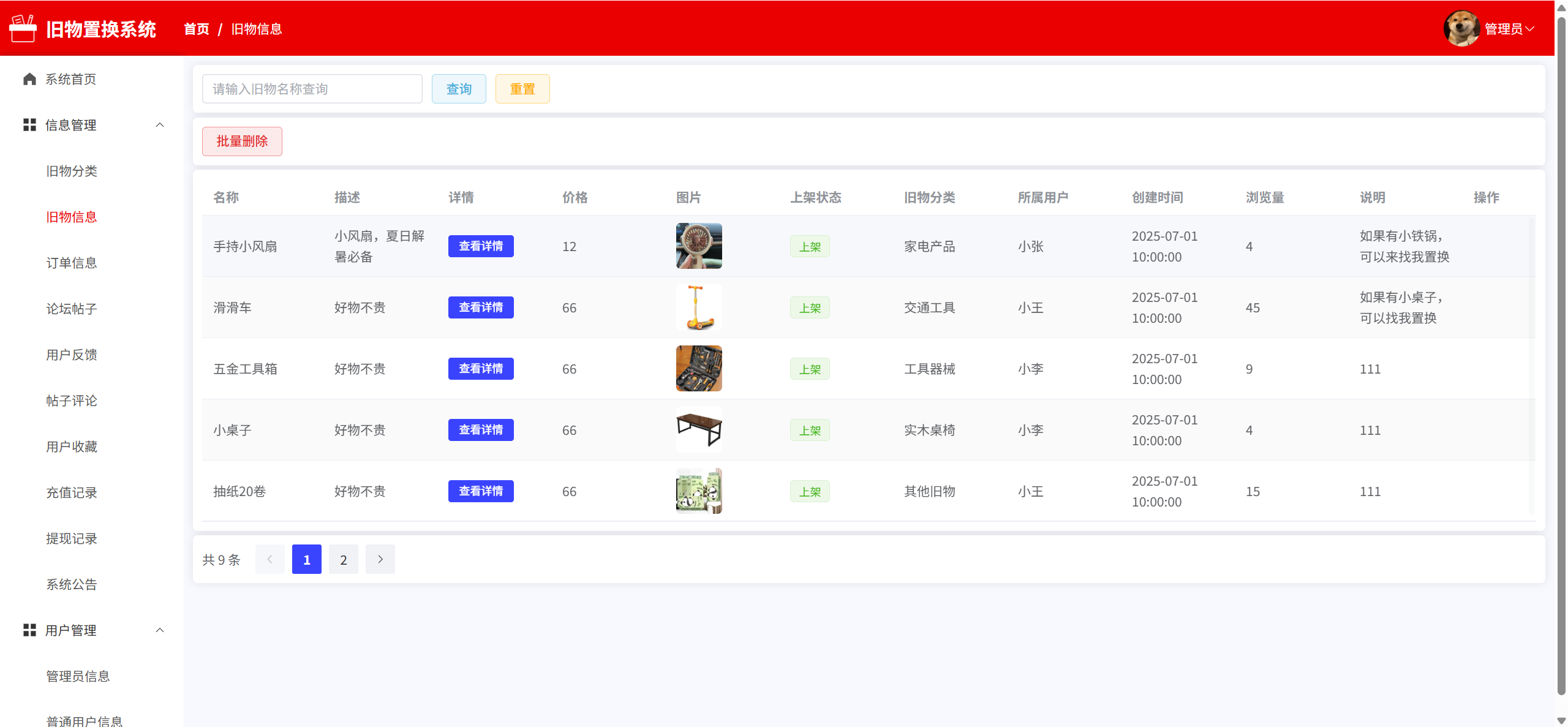The image size is (1568, 727).
Task: Click the grid icon beside 用户管理
Action: [29, 630]
